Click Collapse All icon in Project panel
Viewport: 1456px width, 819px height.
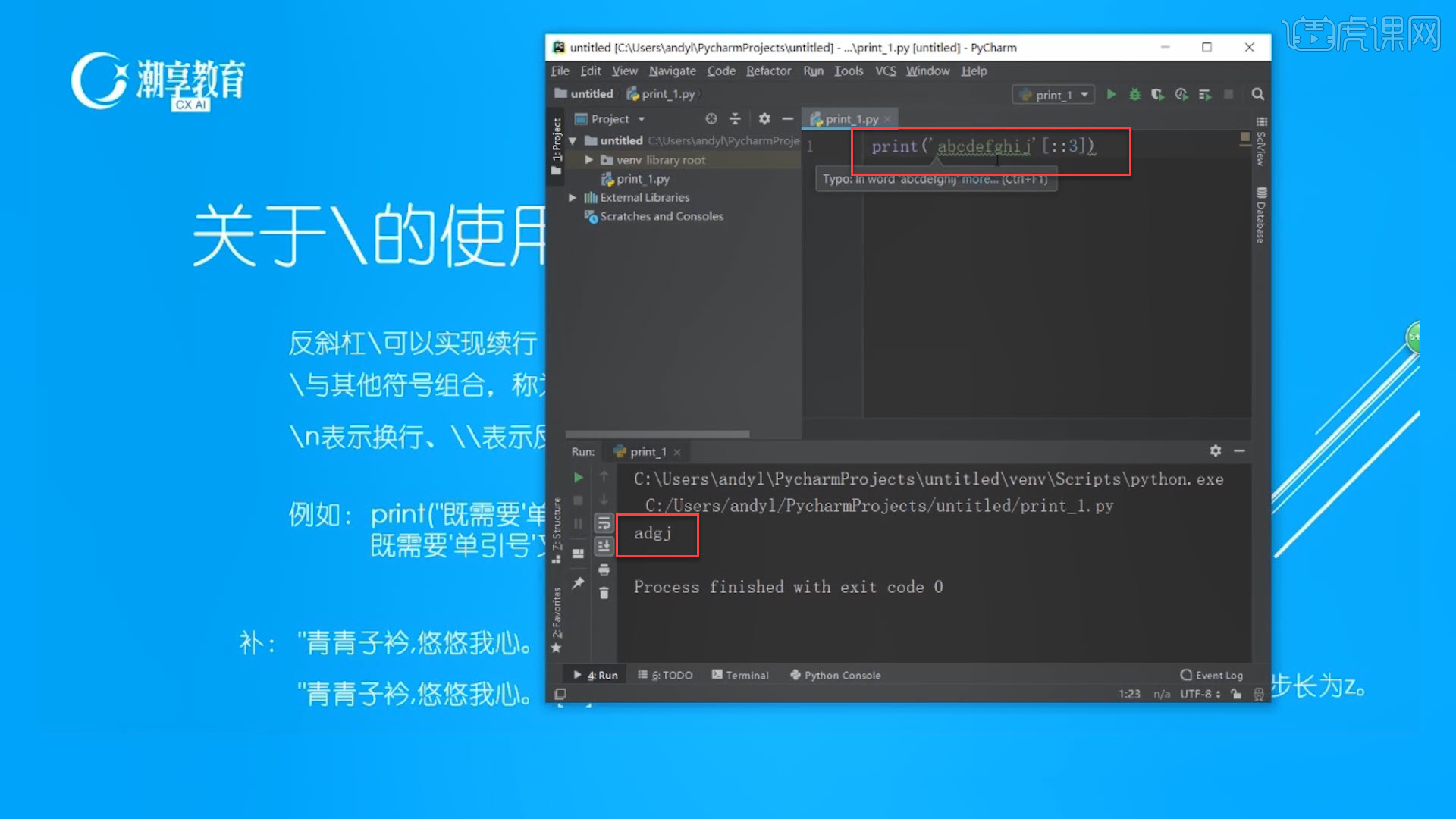pyautogui.click(x=735, y=119)
